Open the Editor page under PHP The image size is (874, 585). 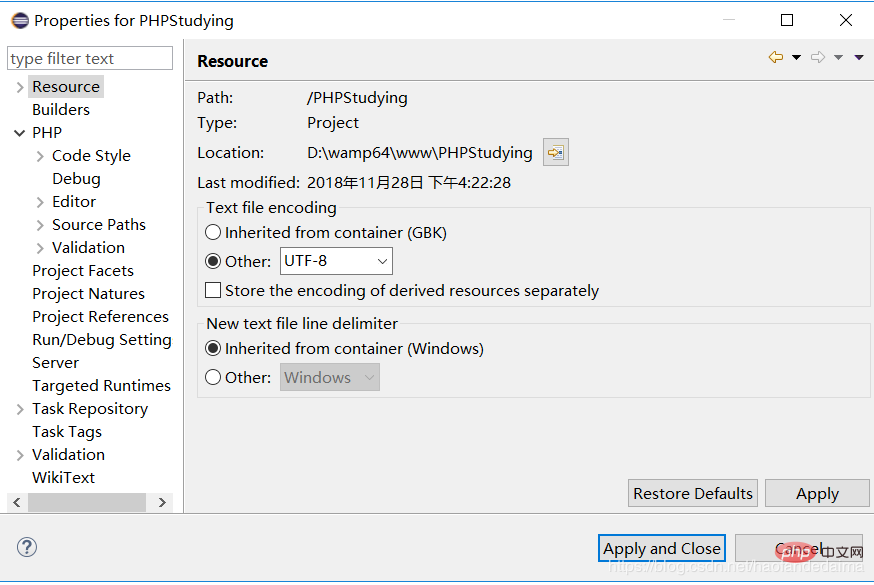tap(74, 202)
